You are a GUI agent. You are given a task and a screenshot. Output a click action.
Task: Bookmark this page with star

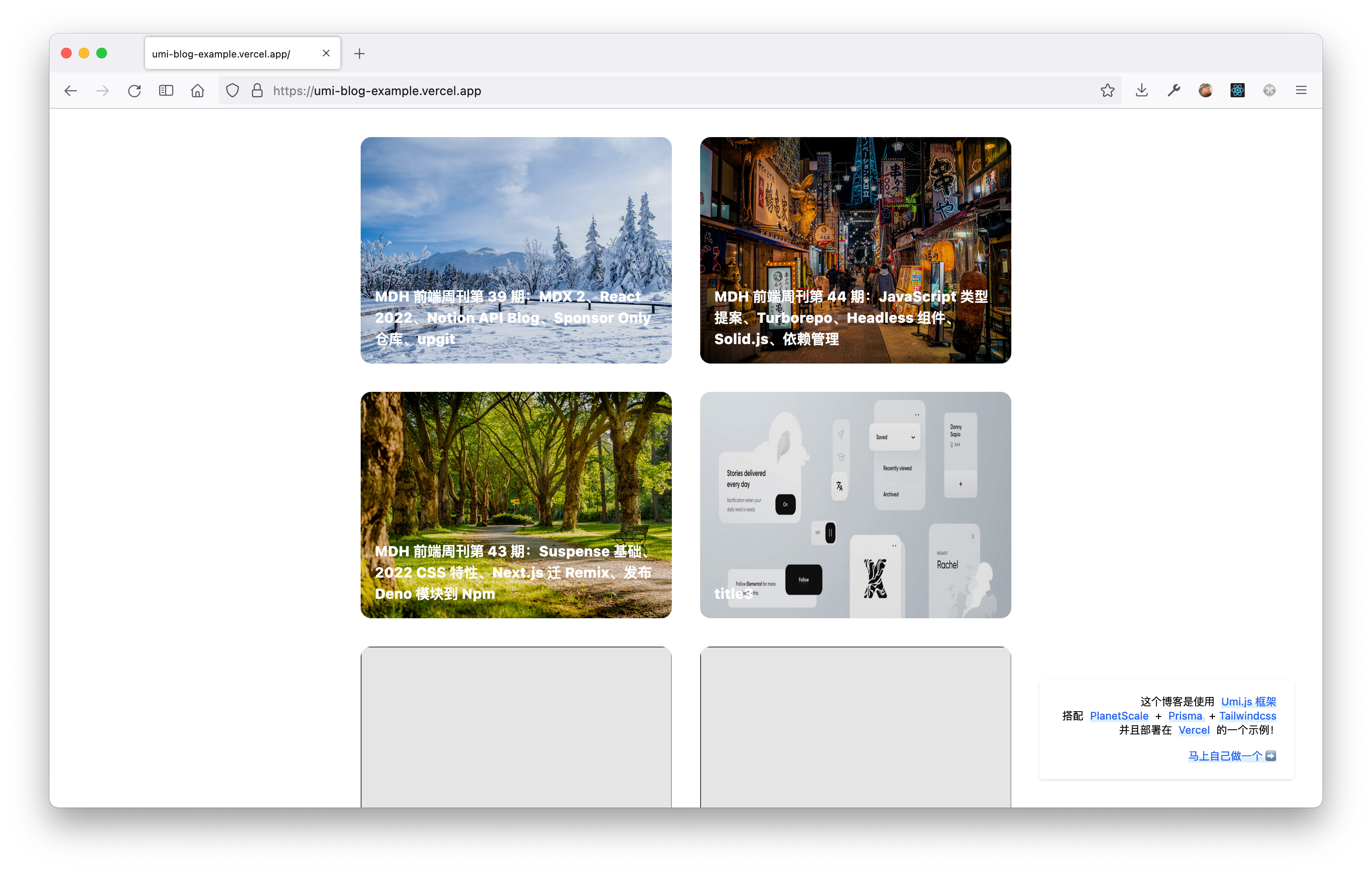point(1107,90)
